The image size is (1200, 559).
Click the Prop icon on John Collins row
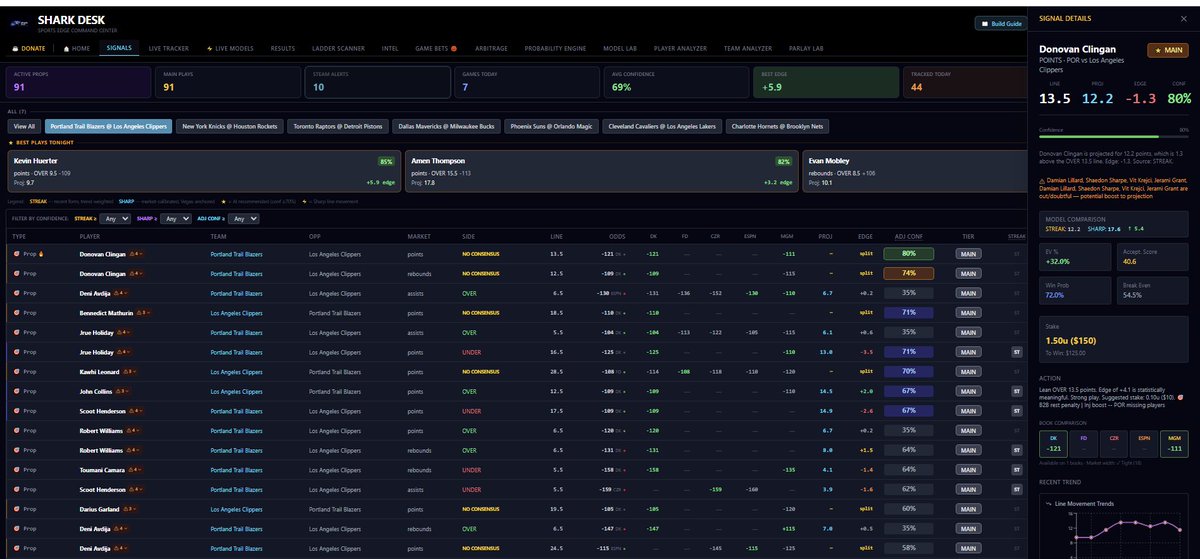coord(17,391)
